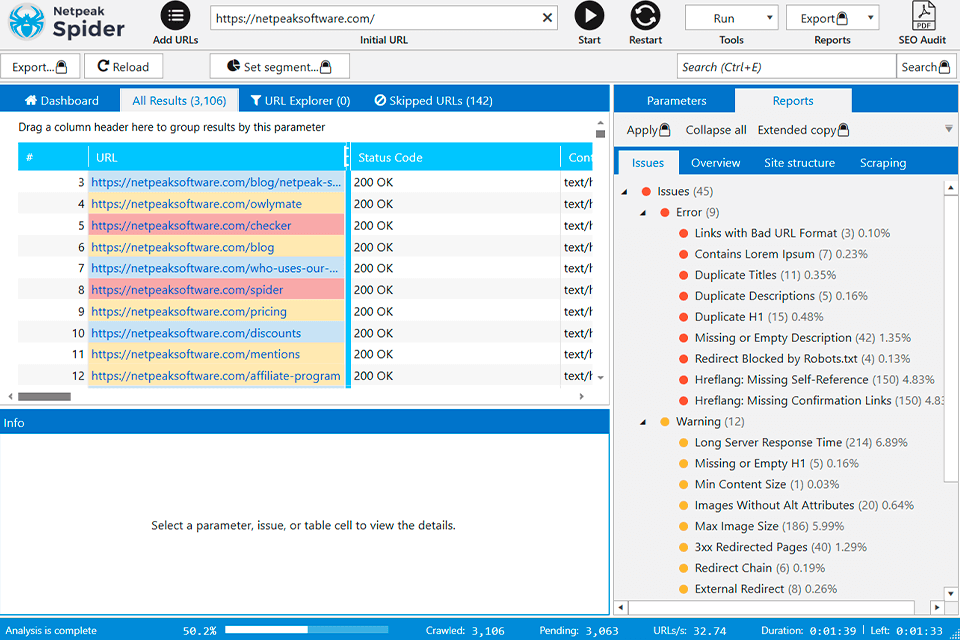Open the Site structure sub-tab
This screenshot has width=960, height=640.
(x=799, y=163)
